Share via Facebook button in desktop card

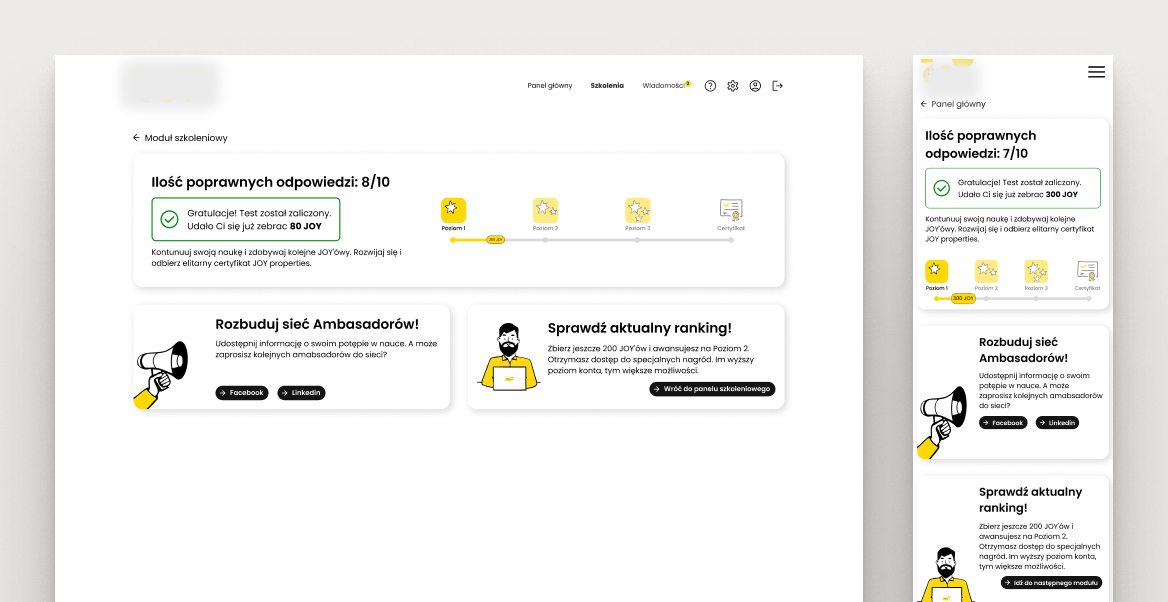coord(242,393)
